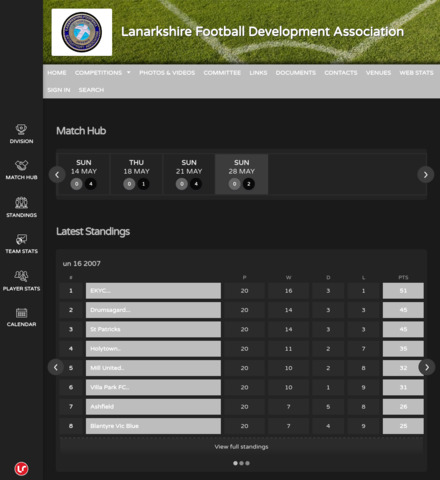
Task: Open the Drumsagard team row
Action: click(153, 310)
